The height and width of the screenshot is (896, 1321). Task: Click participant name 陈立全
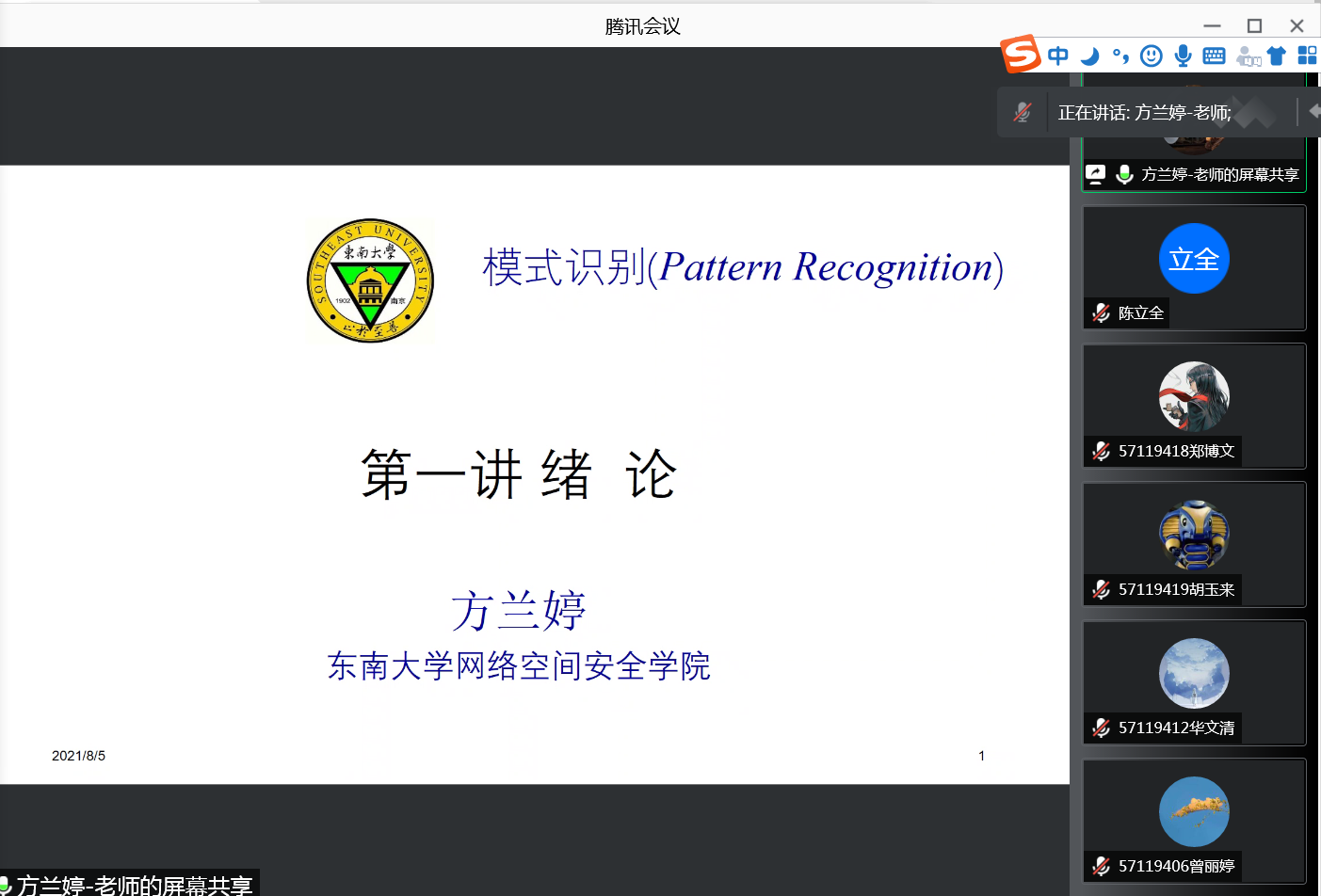click(1141, 312)
